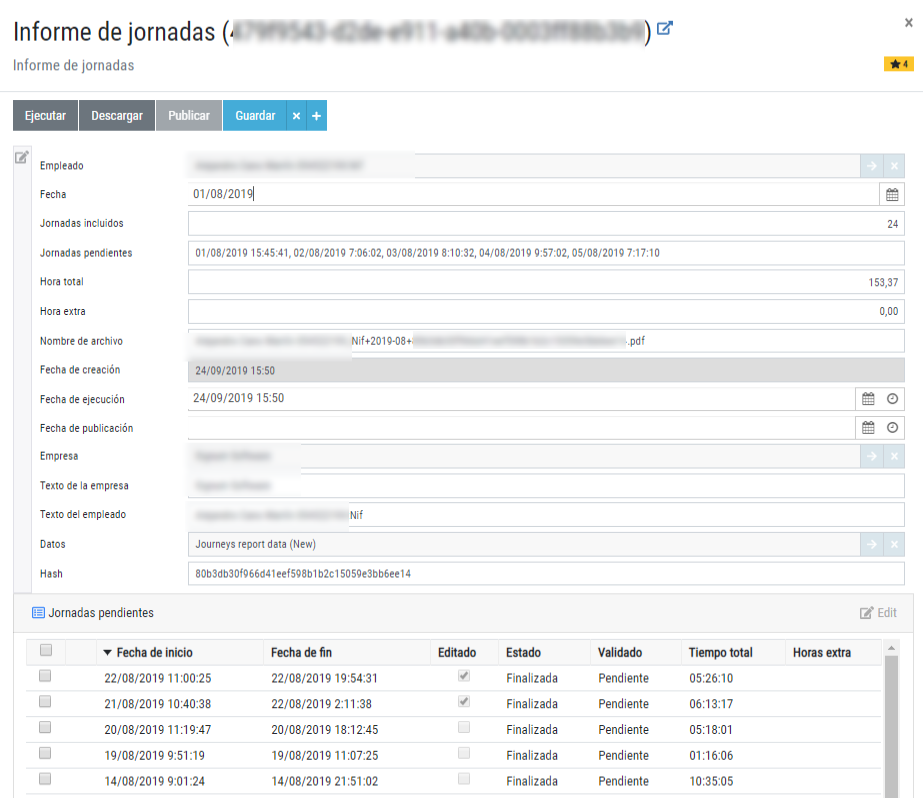Save changes with Guardar button
This screenshot has width=923, height=798.
click(255, 115)
